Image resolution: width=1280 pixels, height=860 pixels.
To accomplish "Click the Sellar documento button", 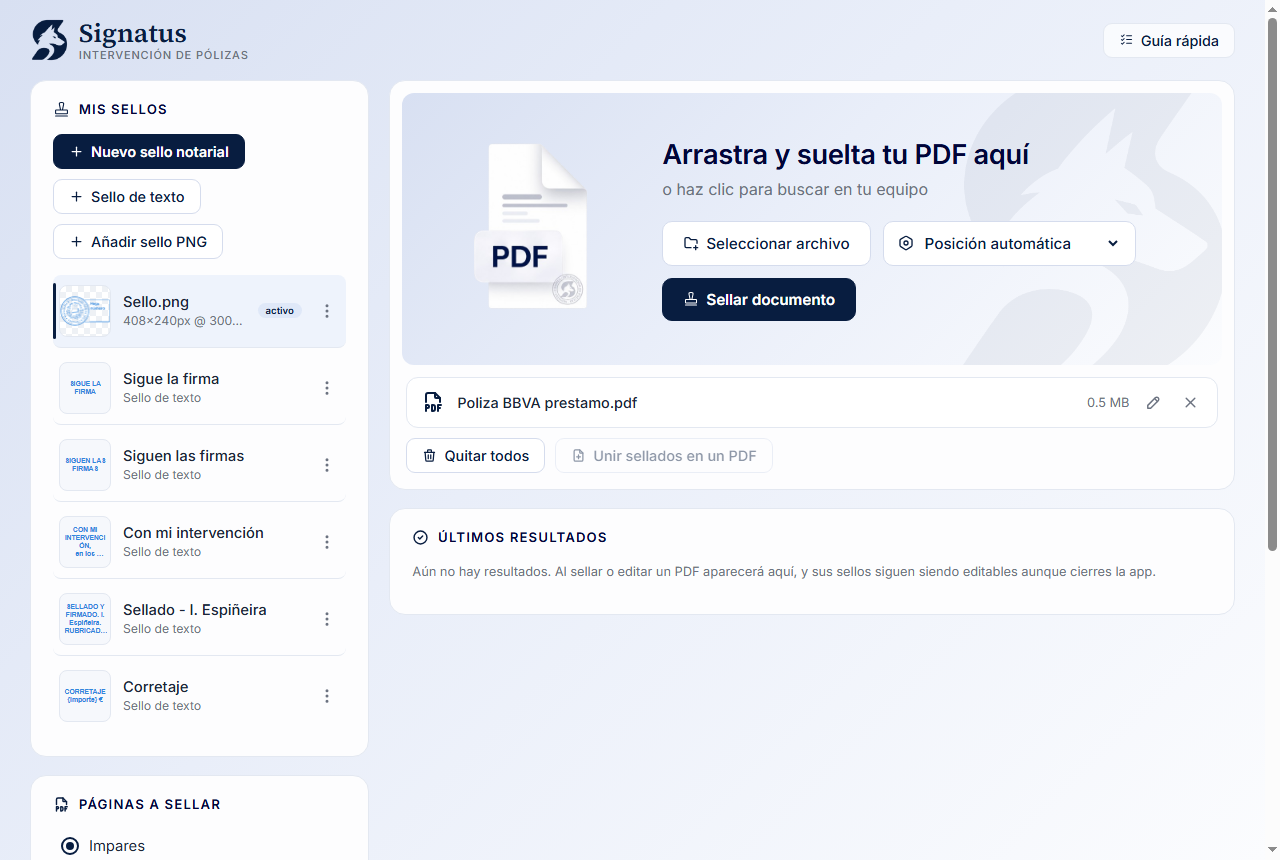I will click(x=759, y=300).
